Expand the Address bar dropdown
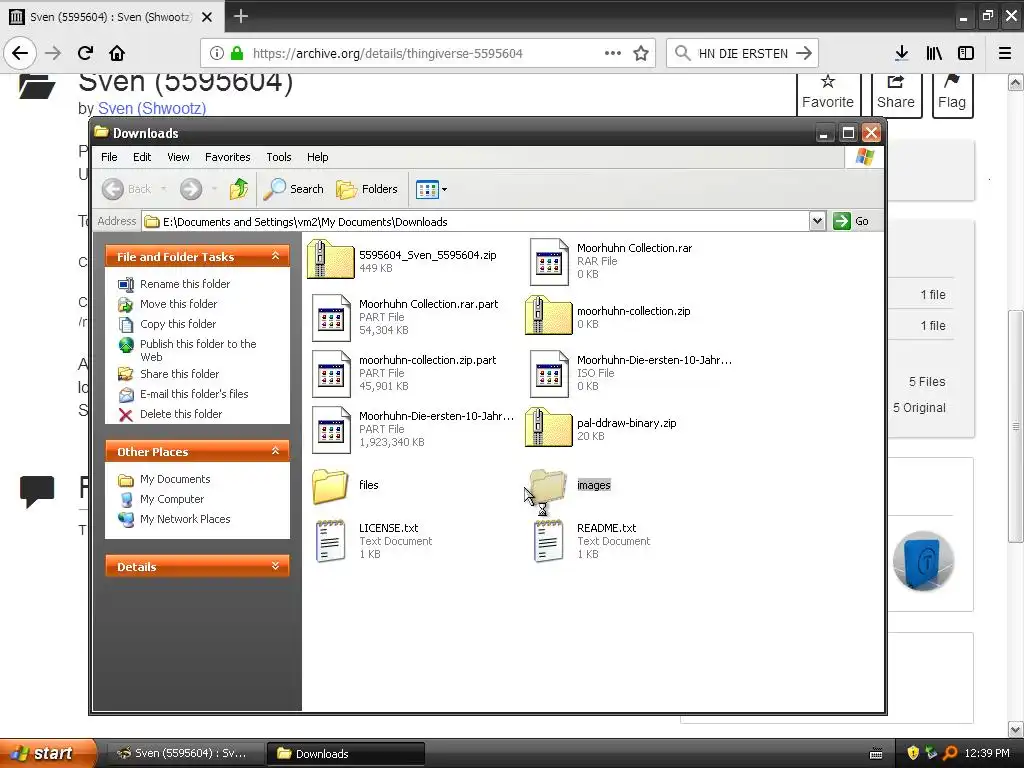The height and width of the screenshot is (768, 1024). pos(817,221)
